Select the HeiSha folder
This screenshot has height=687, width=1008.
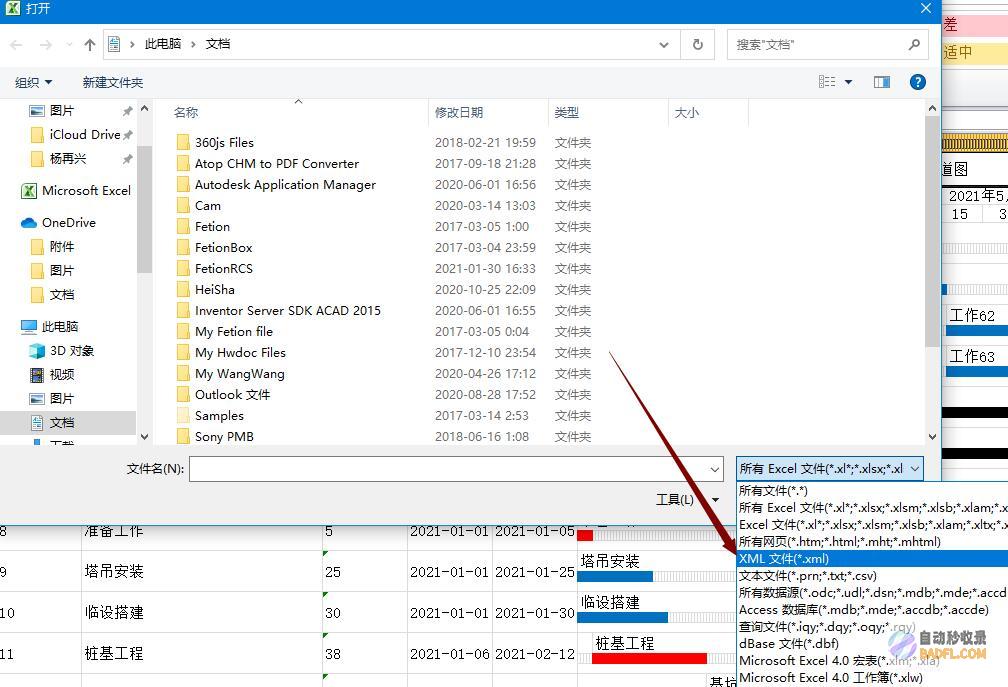(x=215, y=290)
